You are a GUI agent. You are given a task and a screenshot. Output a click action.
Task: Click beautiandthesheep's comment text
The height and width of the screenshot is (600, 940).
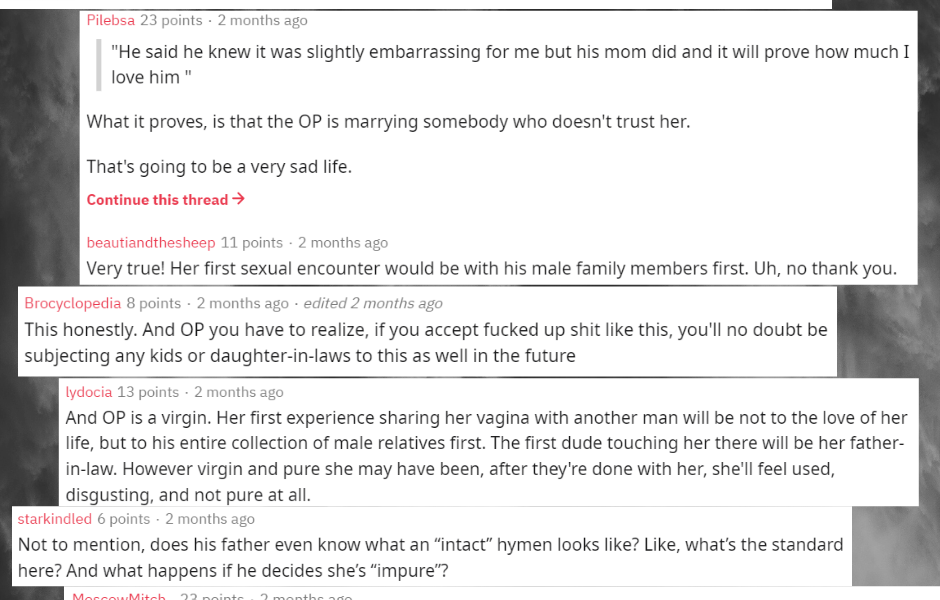tap(492, 269)
